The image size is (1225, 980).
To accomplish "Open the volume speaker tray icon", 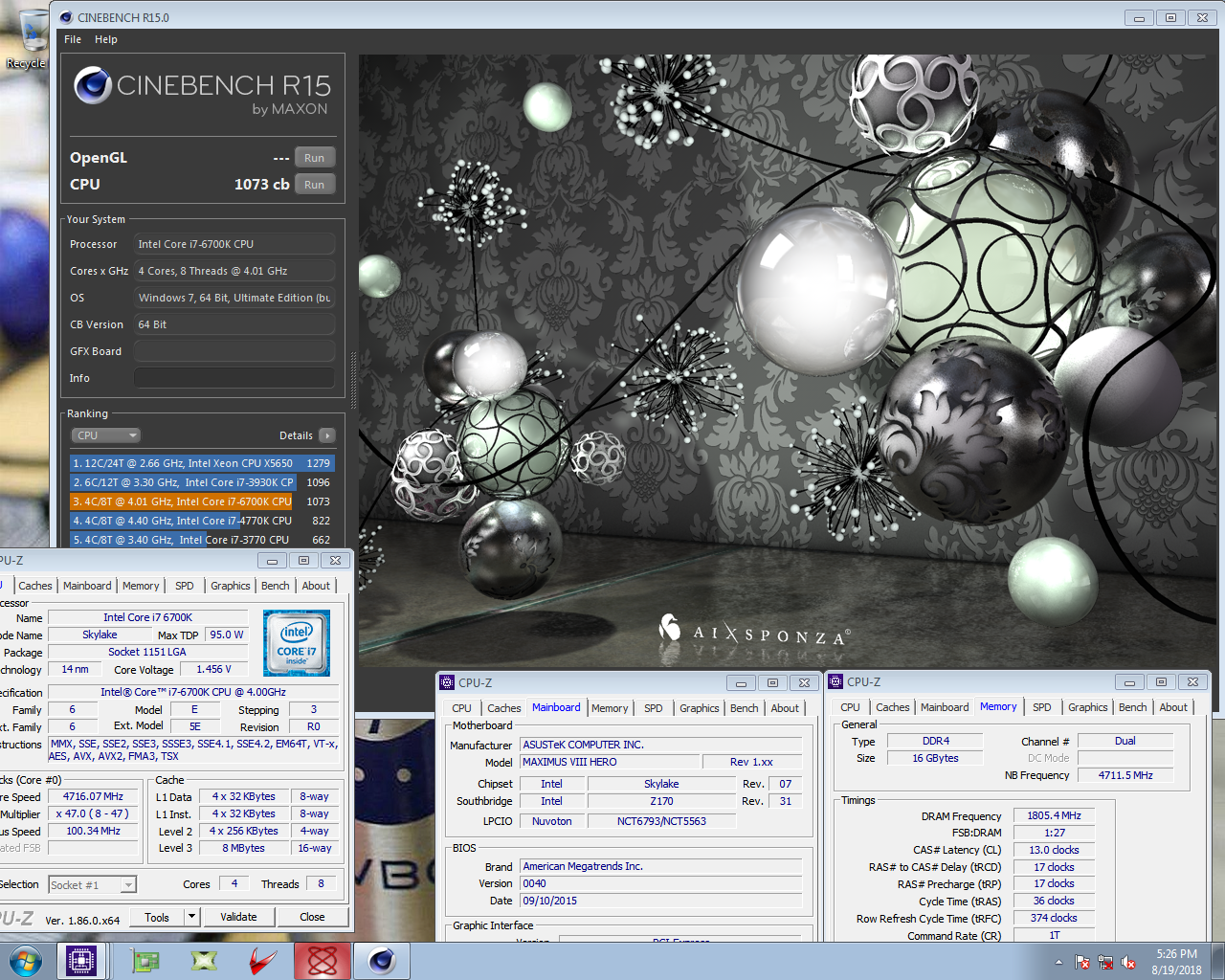I will [1128, 962].
